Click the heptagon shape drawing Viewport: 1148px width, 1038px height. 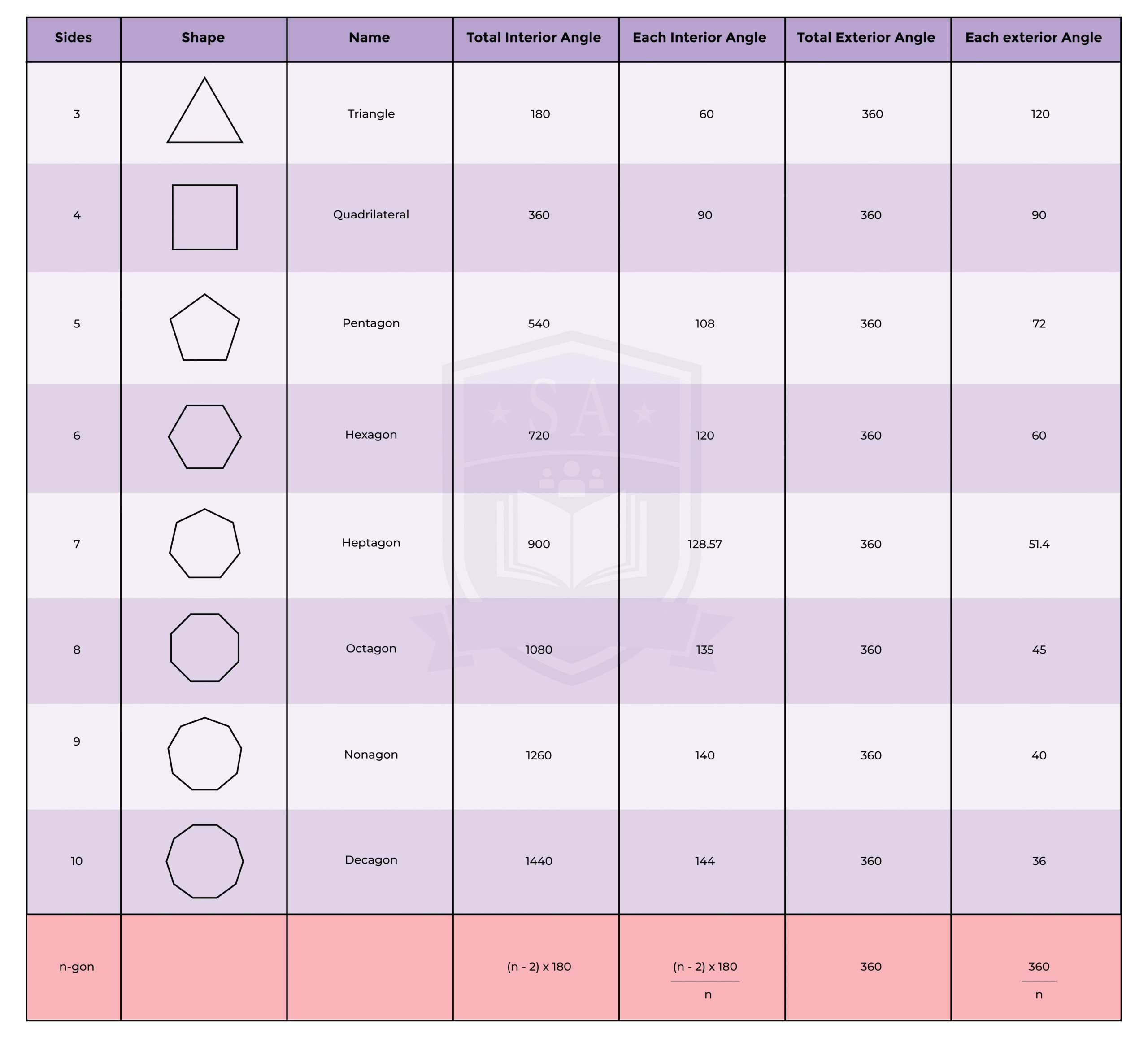[204, 544]
